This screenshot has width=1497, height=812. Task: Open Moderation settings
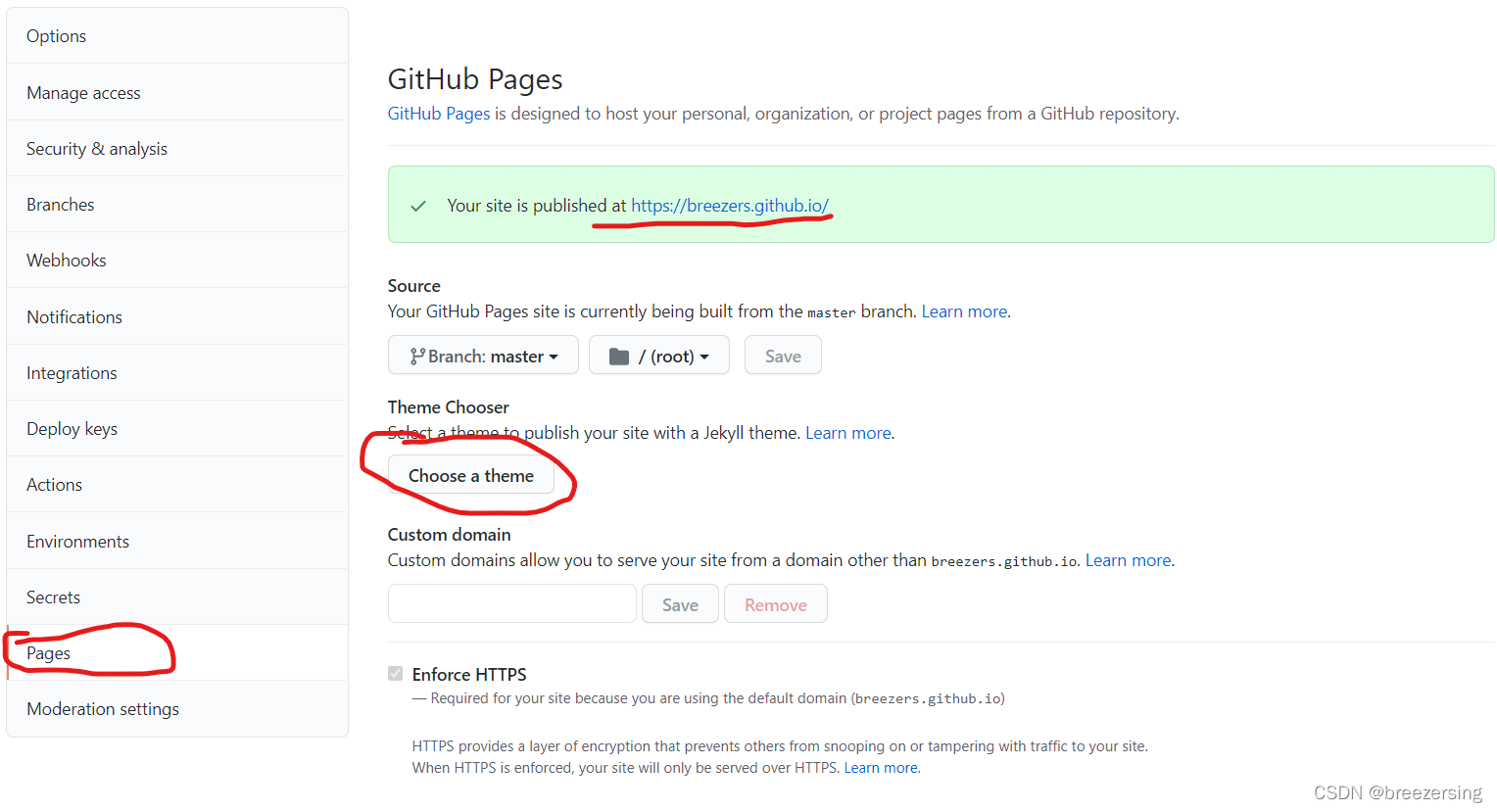coord(177,709)
